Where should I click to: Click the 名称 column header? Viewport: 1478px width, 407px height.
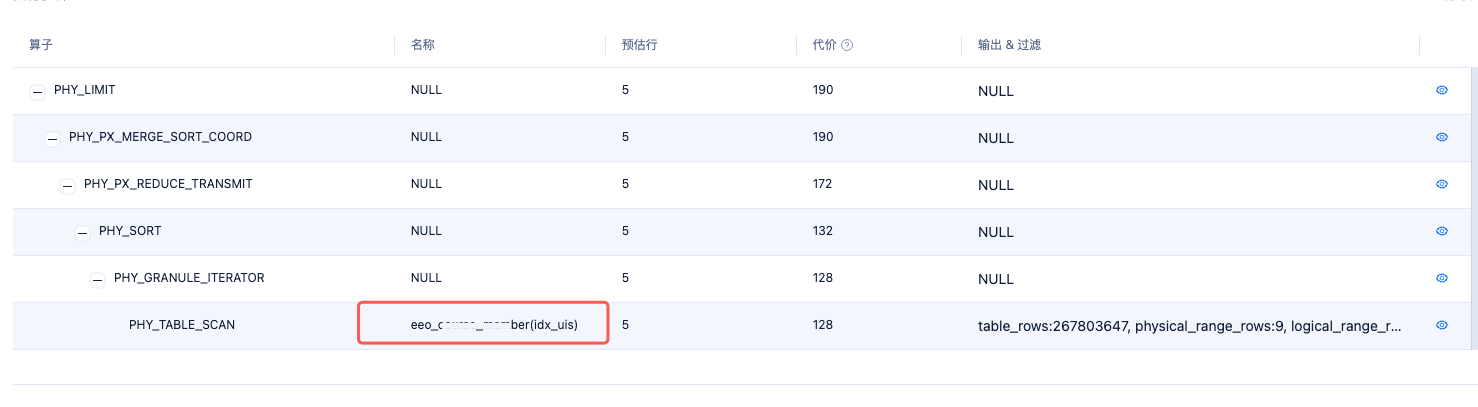click(422, 45)
